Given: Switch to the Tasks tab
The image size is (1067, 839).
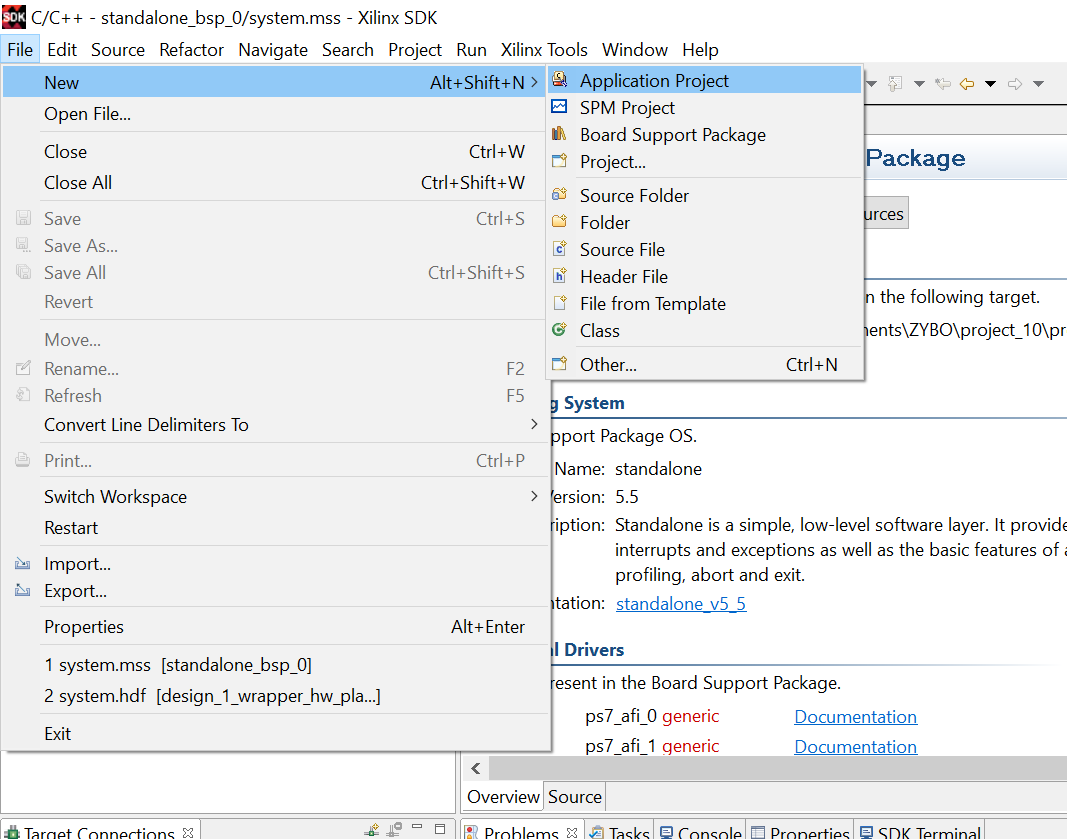Looking at the screenshot, I should click(x=619, y=832).
